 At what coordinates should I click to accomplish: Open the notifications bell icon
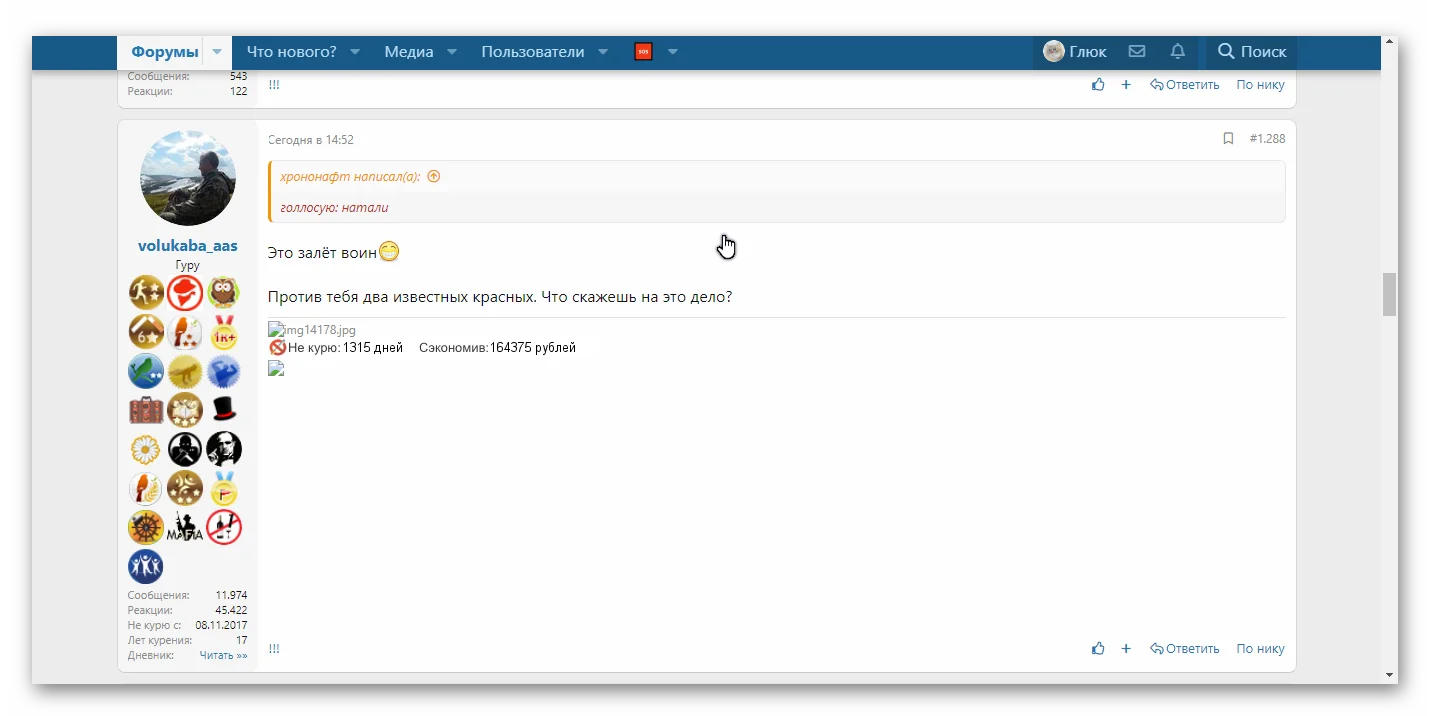pyautogui.click(x=1177, y=51)
